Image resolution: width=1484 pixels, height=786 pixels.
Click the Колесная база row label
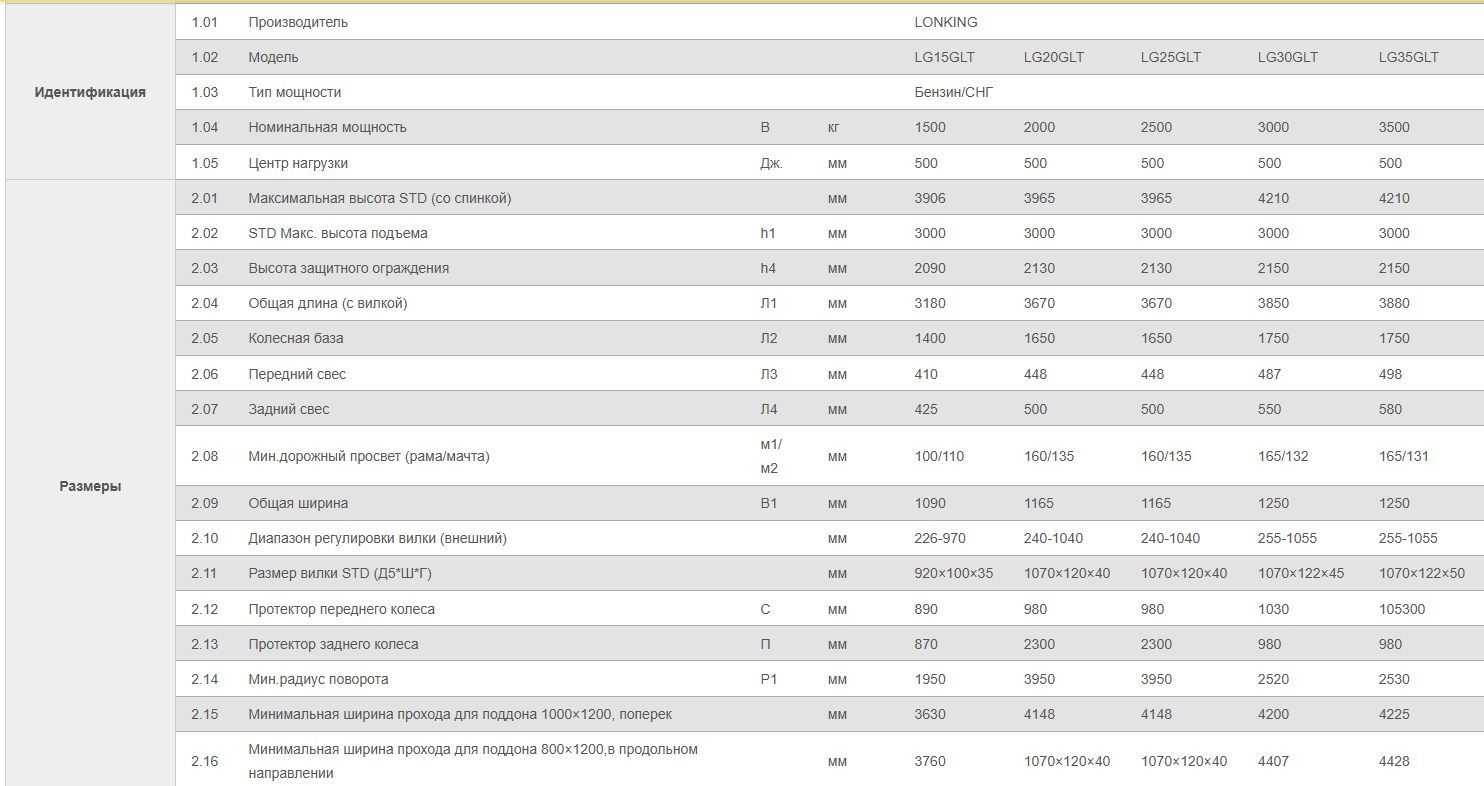tap(296, 338)
